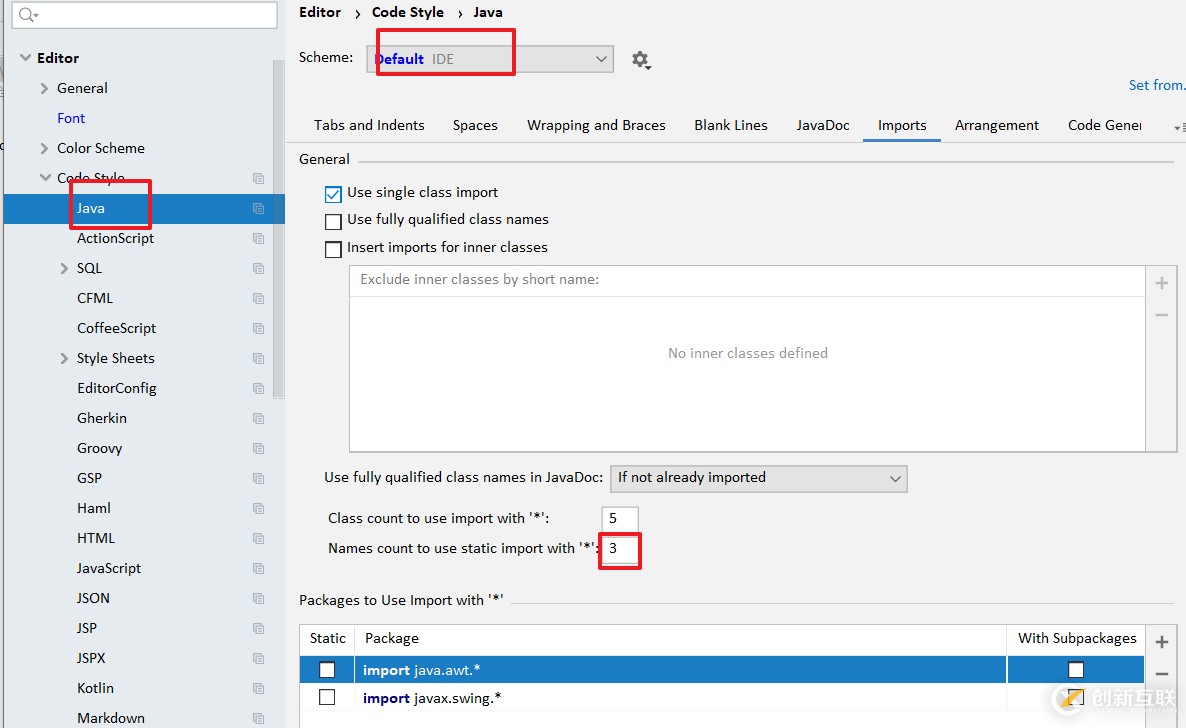Click the copy-settings icon beside JavaScript
Screen dimensions: 1186x728
pos(259,568)
